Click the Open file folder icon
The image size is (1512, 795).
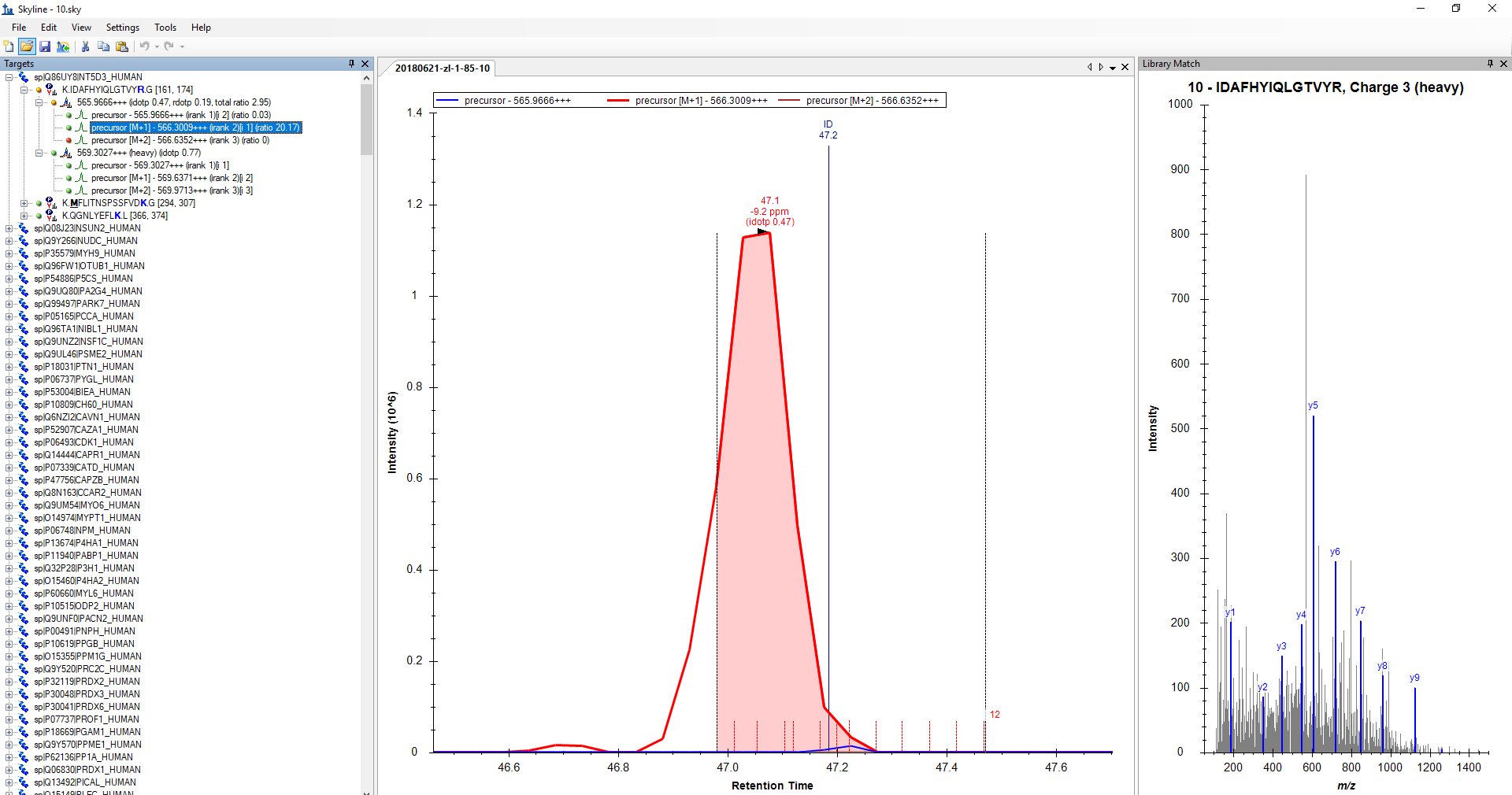(27, 46)
